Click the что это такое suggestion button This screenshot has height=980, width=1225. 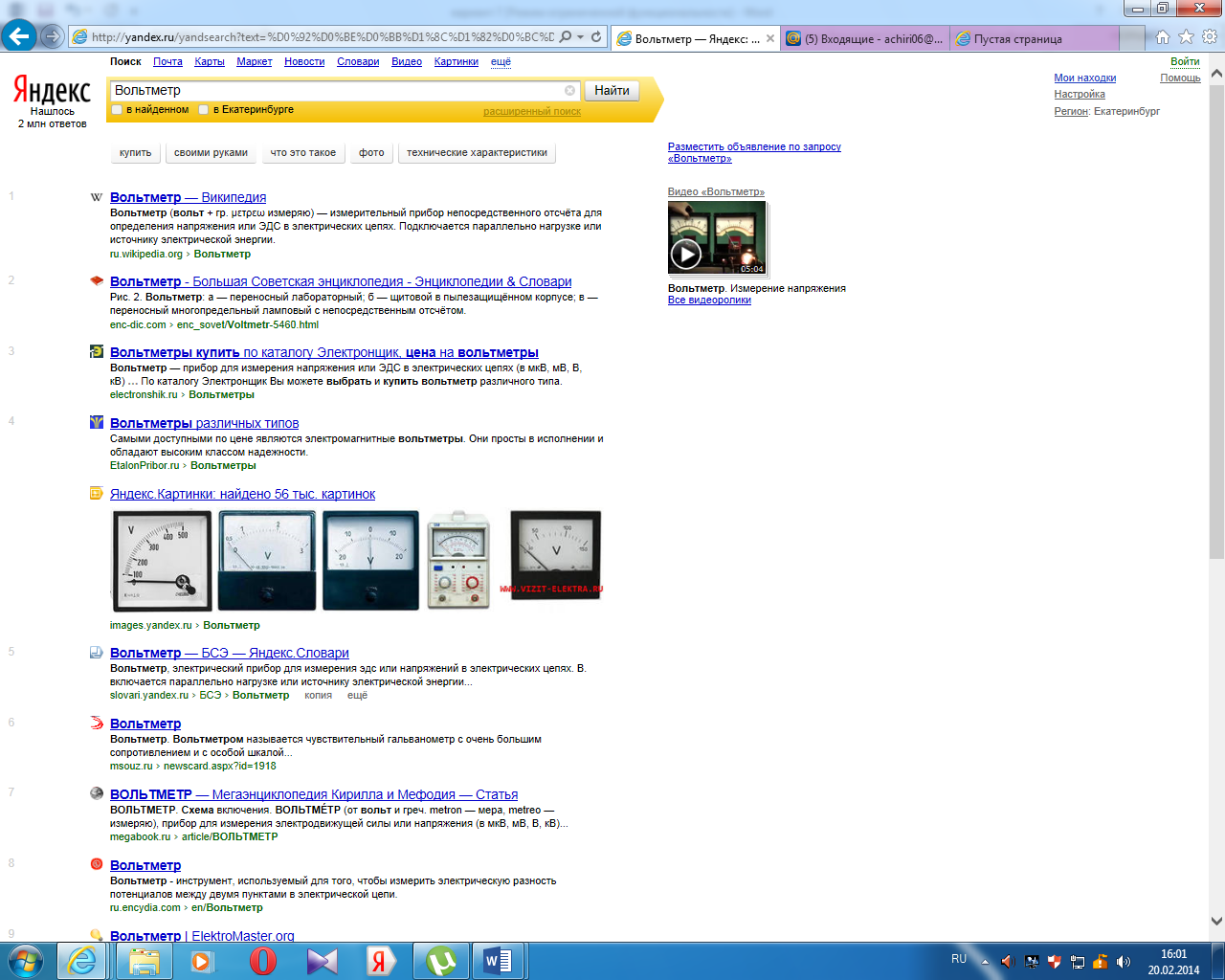303,153
